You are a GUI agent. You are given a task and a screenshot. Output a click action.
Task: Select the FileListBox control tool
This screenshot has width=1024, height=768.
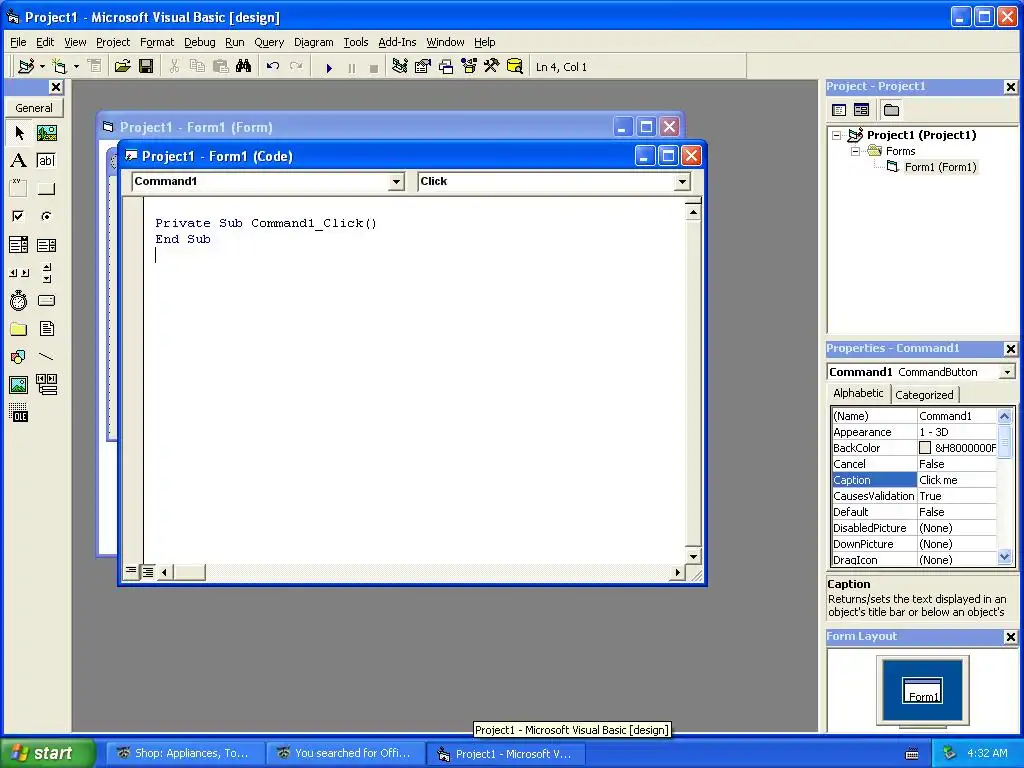pyautogui.click(x=46, y=328)
